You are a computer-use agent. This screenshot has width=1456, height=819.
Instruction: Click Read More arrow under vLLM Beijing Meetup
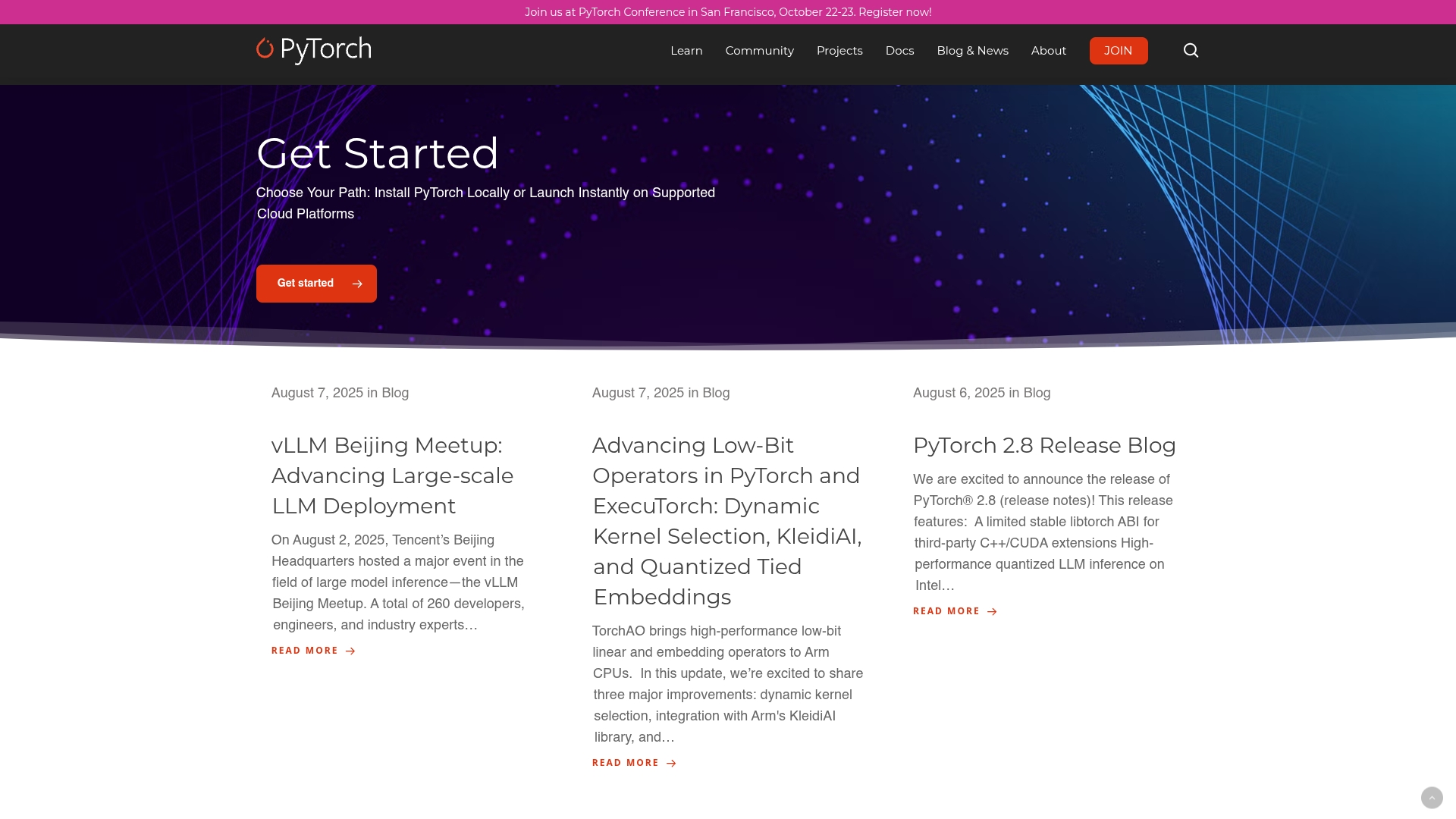(x=350, y=651)
